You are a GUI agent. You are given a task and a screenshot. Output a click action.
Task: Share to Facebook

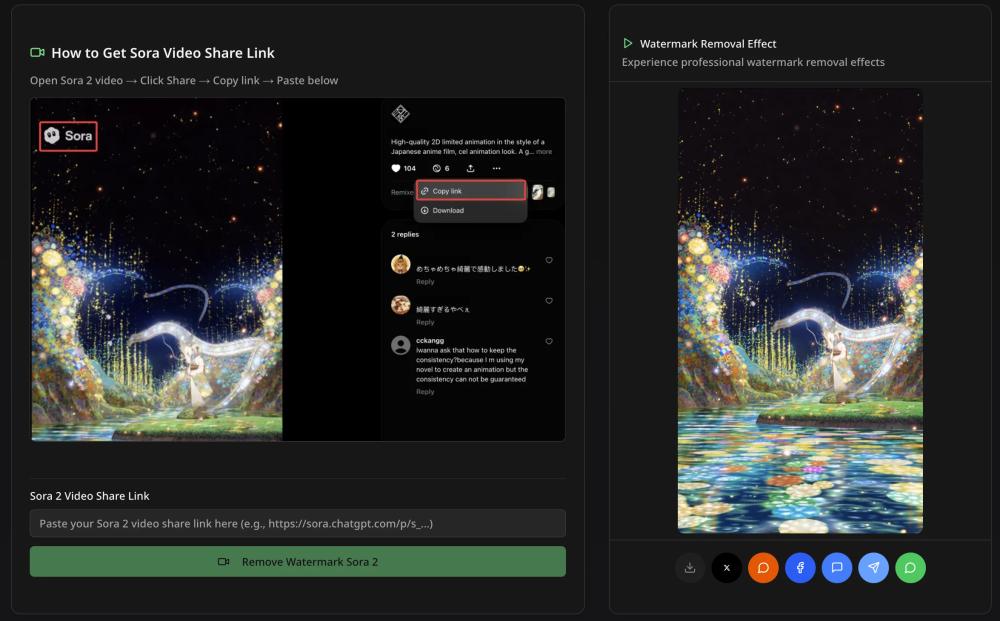pos(800,567)
